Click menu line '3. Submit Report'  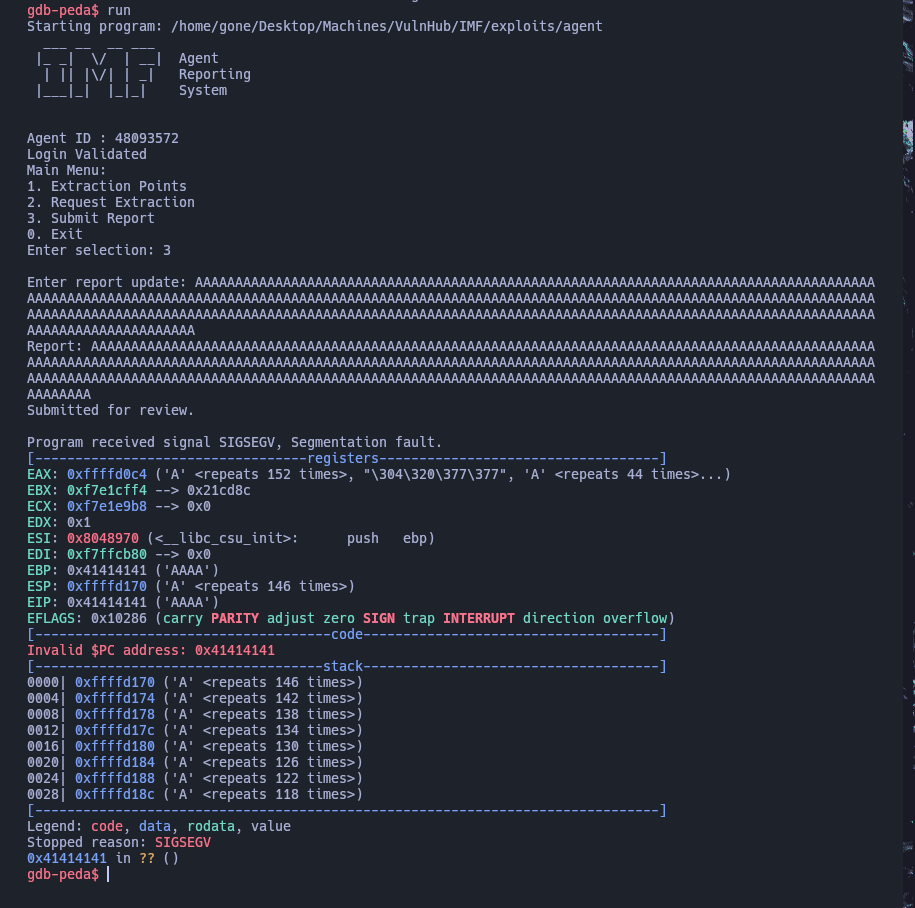pyautogui.click(x=91, y=218)
